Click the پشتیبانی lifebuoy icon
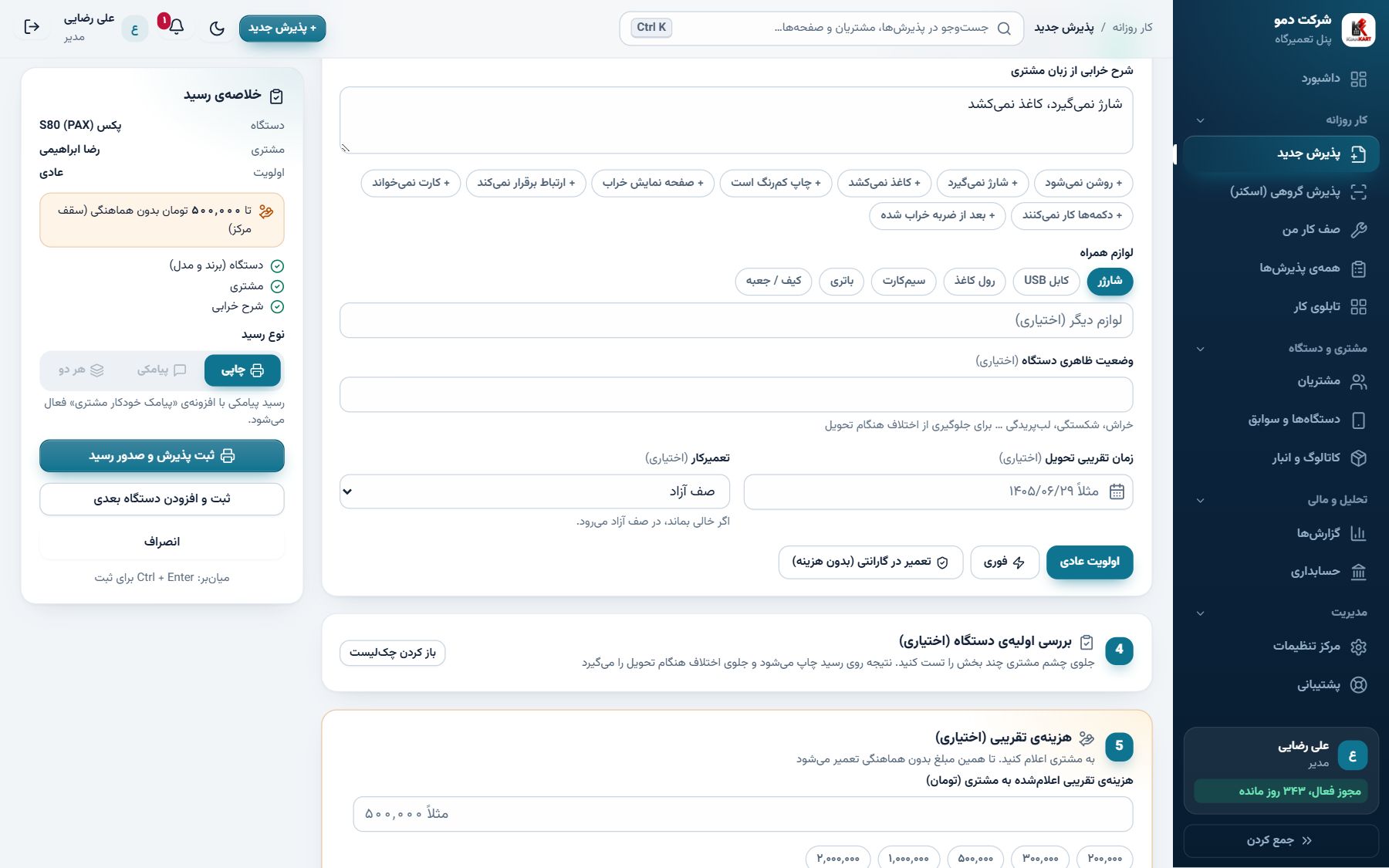1389x868 pixels. [x=1359, y=684]
